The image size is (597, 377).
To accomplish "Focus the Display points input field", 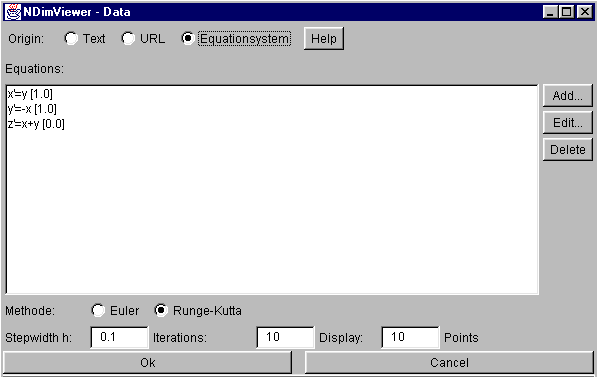I will [410, 337].
